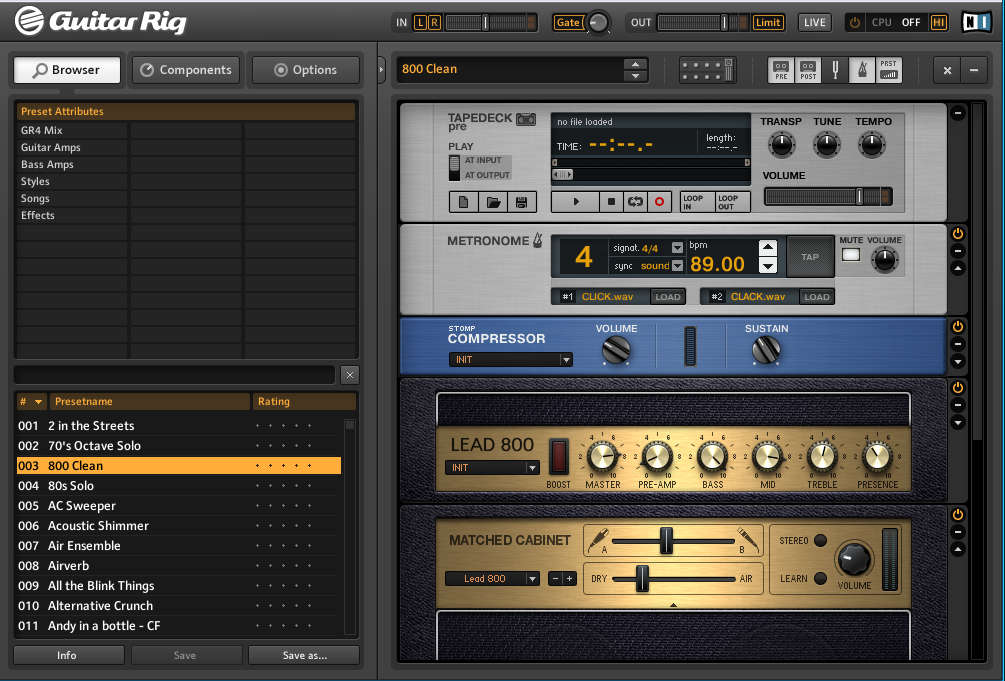This screenshot has height=681, width=1005.
Task: Toggle right input channel R
Action: 434,22
